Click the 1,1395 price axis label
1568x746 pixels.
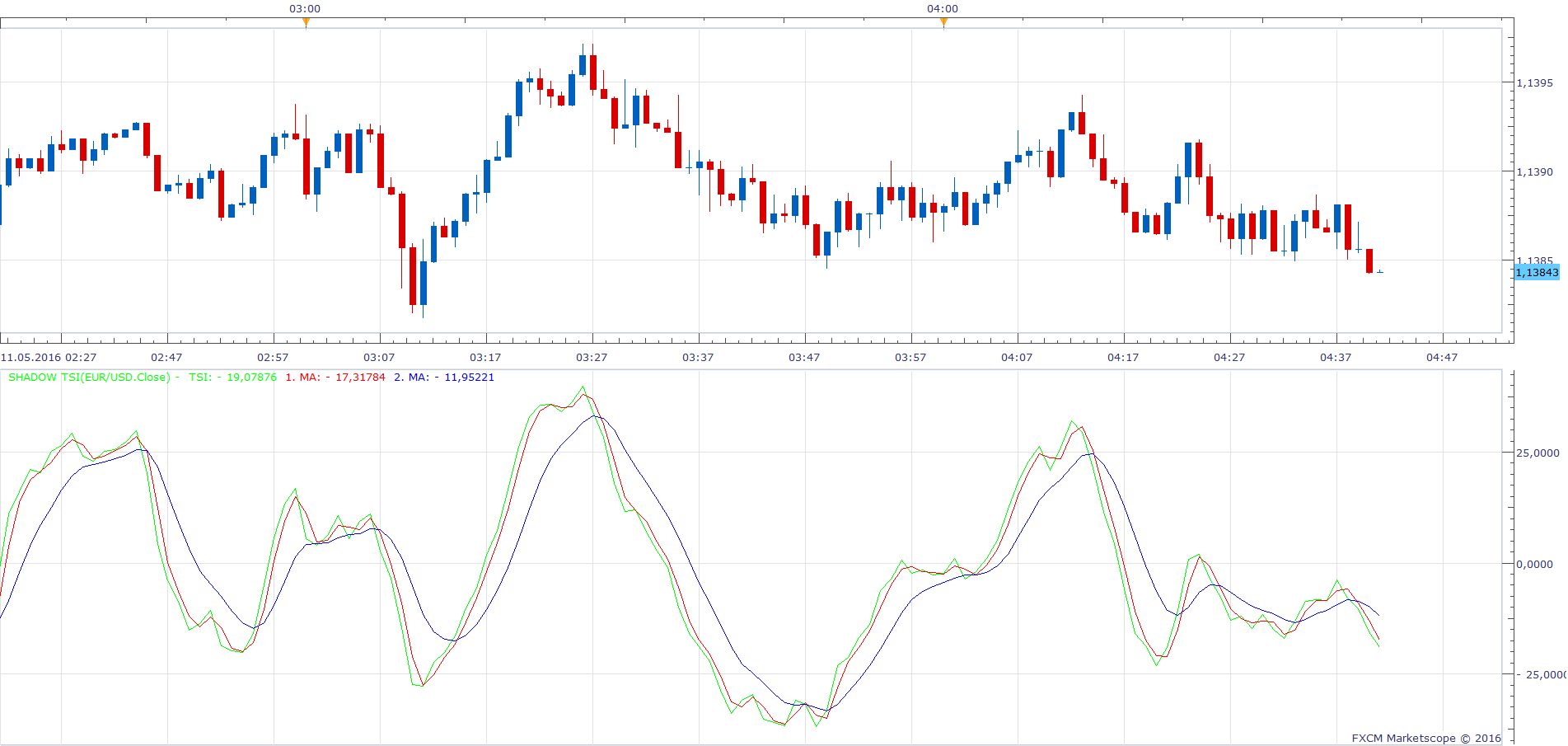pos(1535,83)
